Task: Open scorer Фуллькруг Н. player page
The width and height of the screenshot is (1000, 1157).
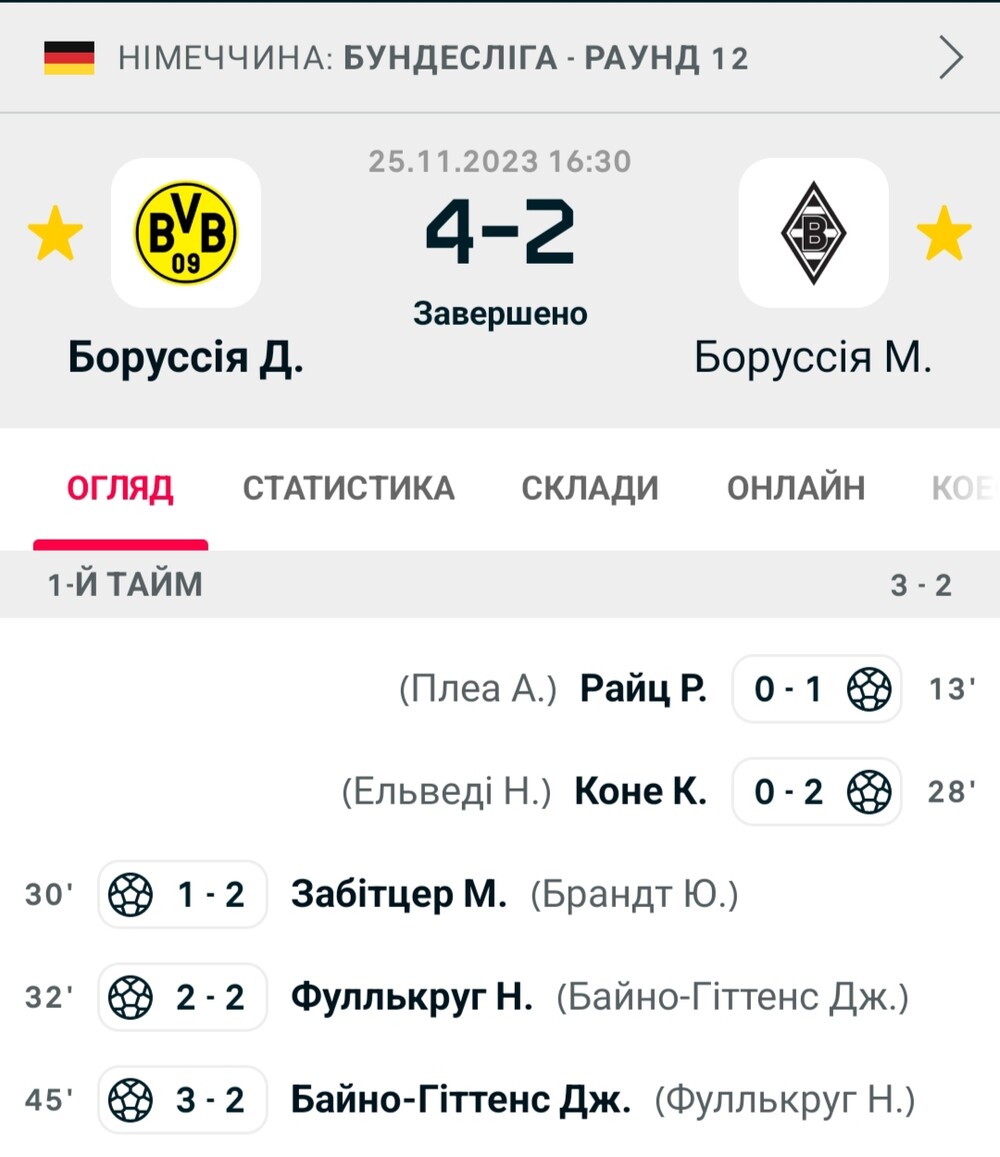Action: point(412,997)
